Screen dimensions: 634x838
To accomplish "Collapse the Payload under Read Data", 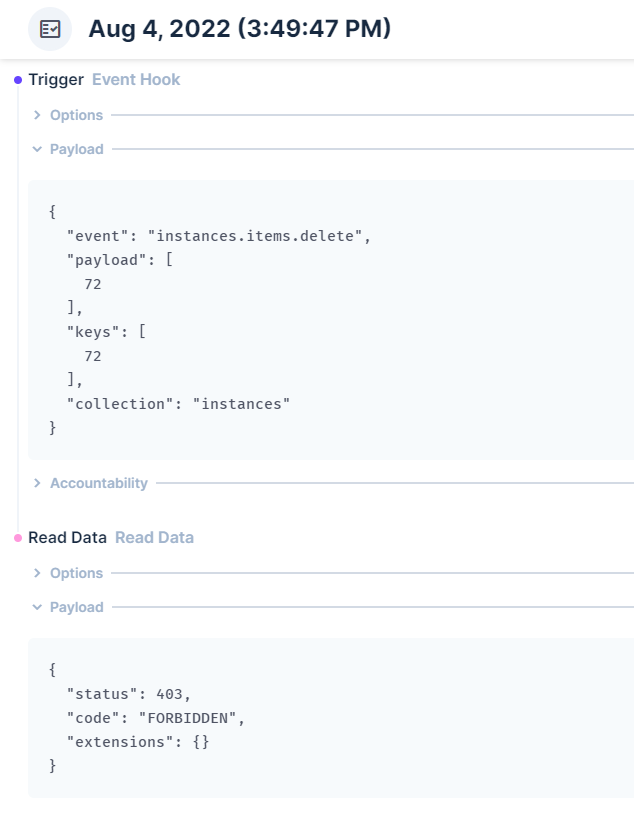I will pos(76,607).
